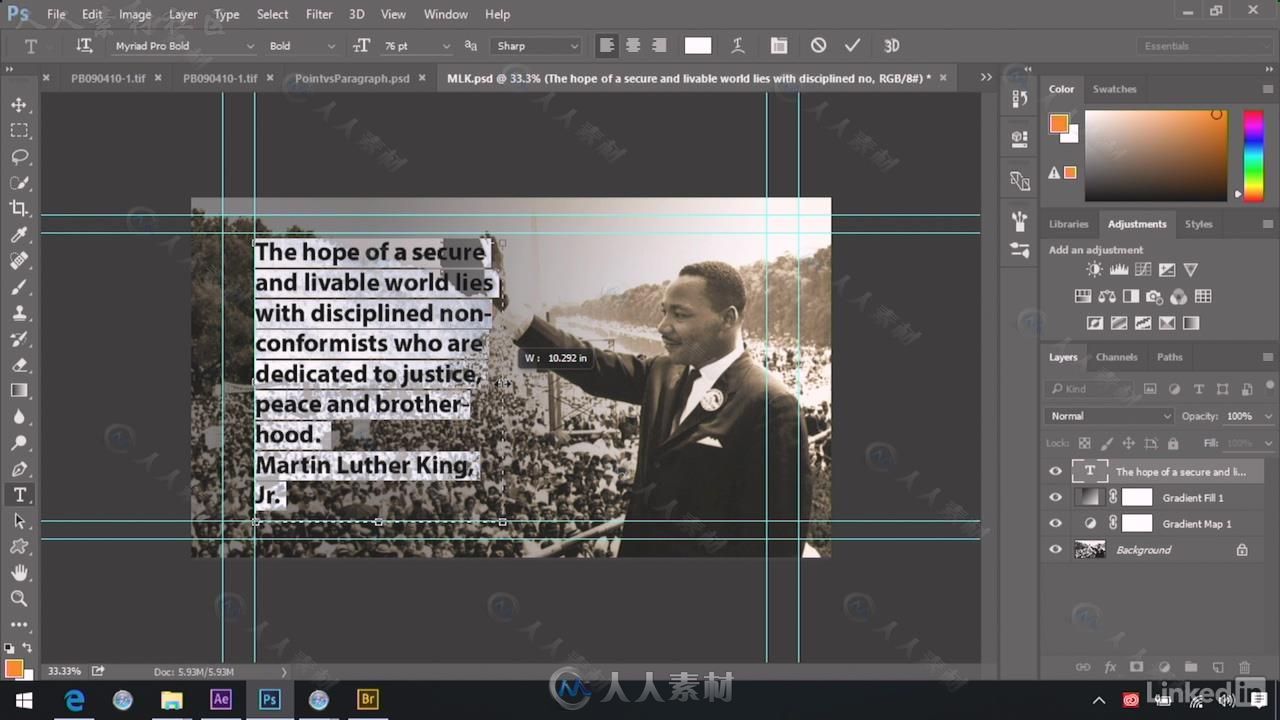Center align the text
1280x720 pixels.
coord(633,46)
